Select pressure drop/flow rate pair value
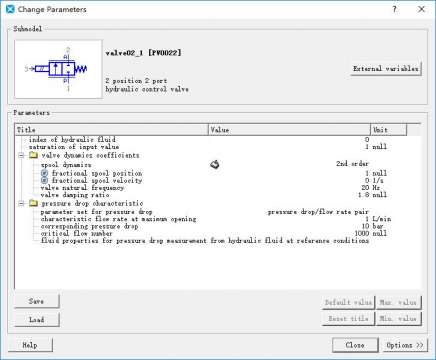This screenshot has width=436, height=360. (318, 212)
